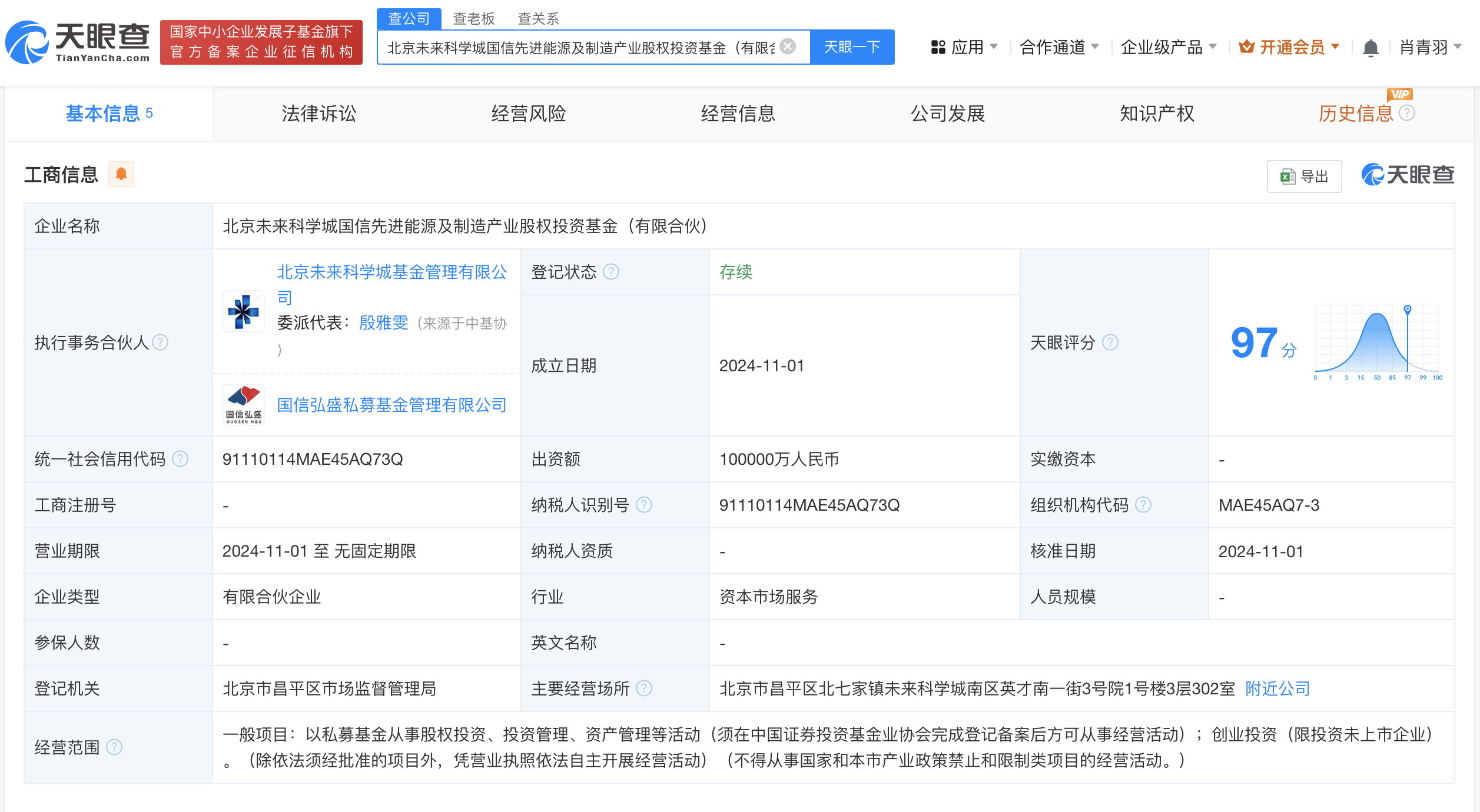Switch to the 历史信息 VIP tab

1355,113
